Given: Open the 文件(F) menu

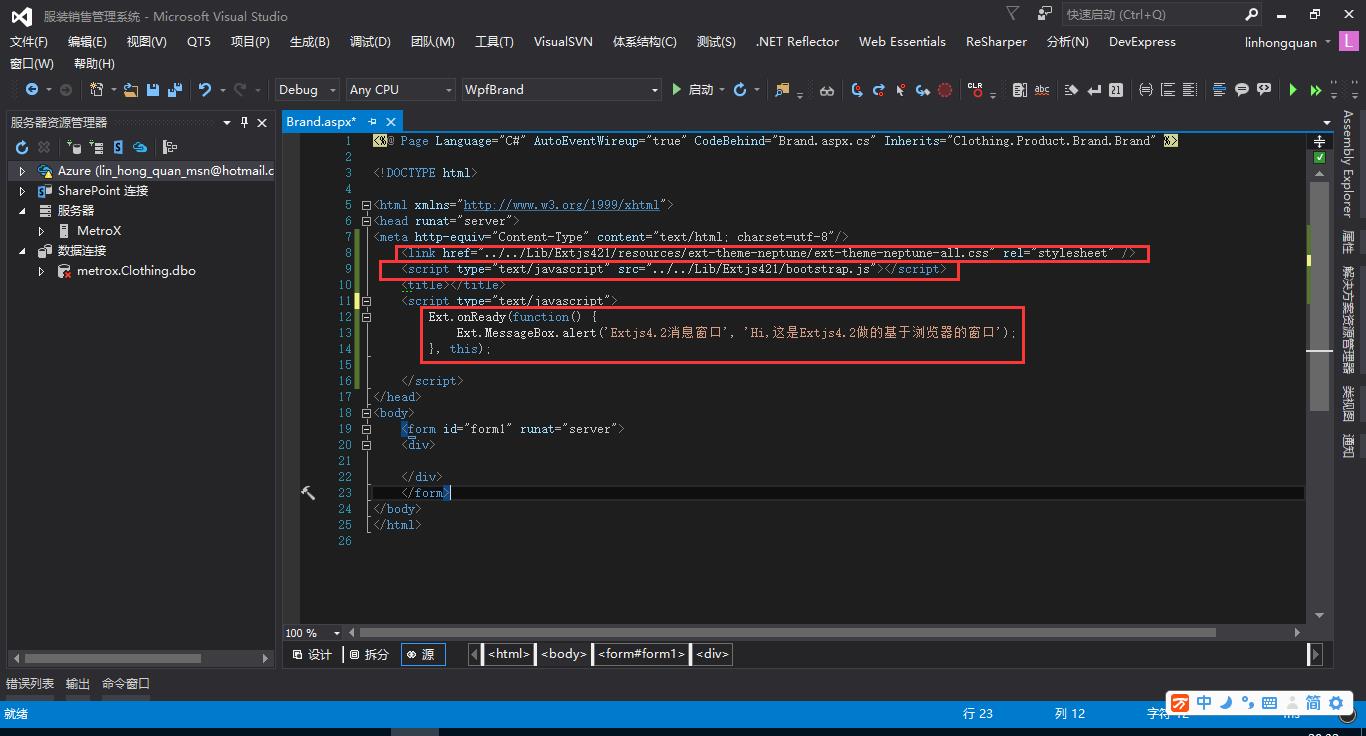Looking at the screenshot, I should (28, 42).
